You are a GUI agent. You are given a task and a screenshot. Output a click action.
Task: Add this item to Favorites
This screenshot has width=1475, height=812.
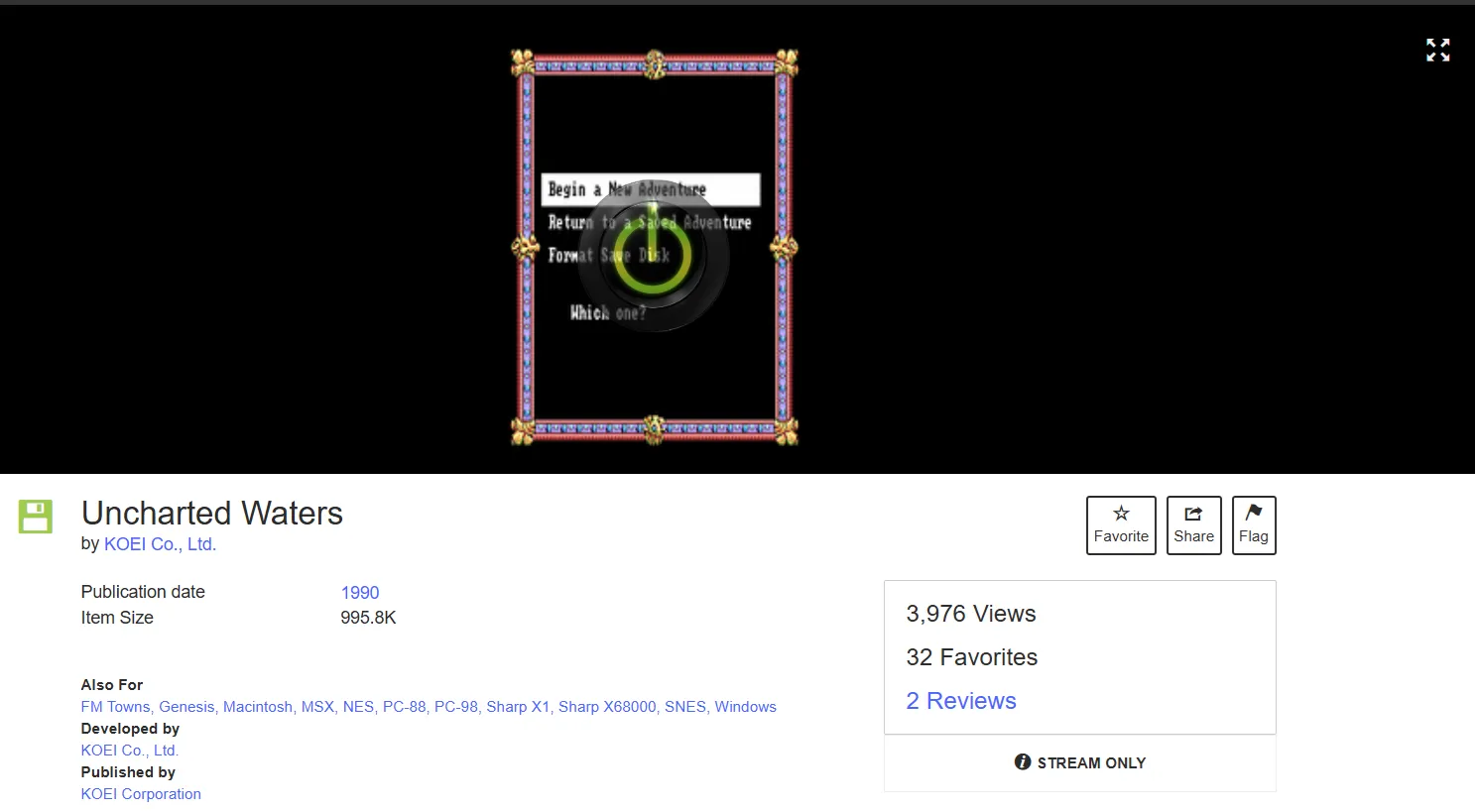tap(1121, 524)
